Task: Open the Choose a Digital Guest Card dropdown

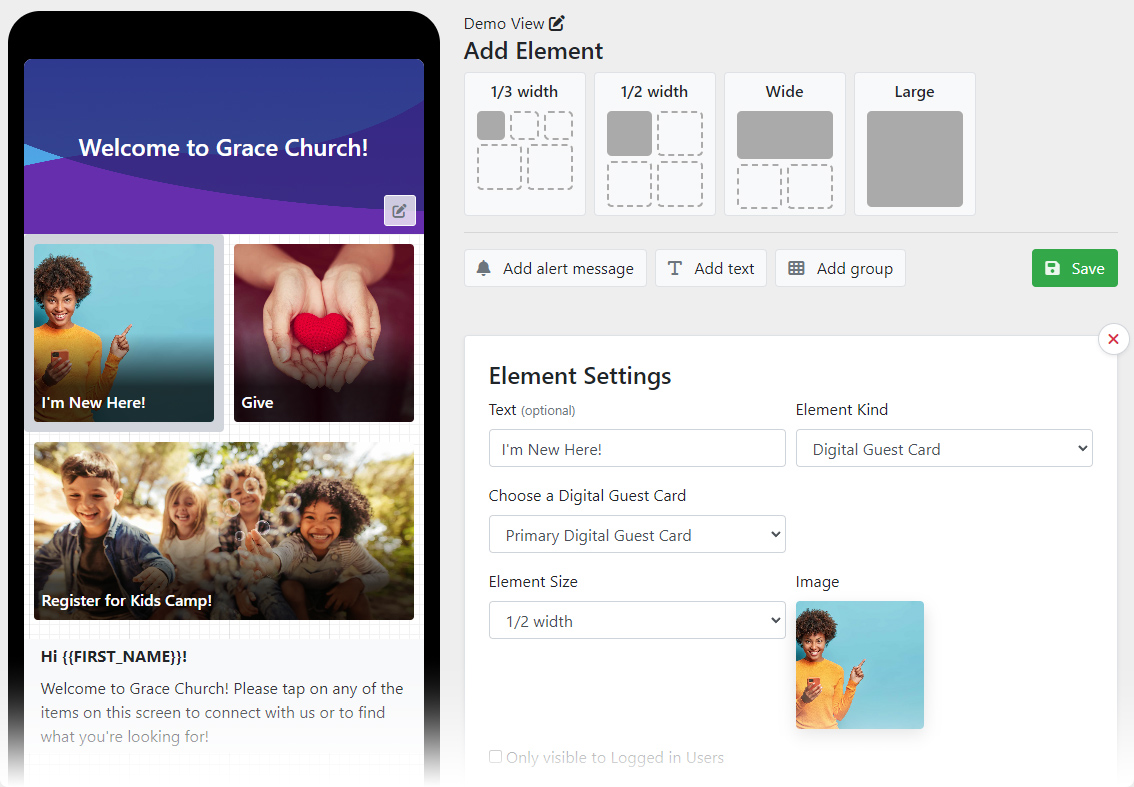Action: pyautogui.click(x=637, y=535)
